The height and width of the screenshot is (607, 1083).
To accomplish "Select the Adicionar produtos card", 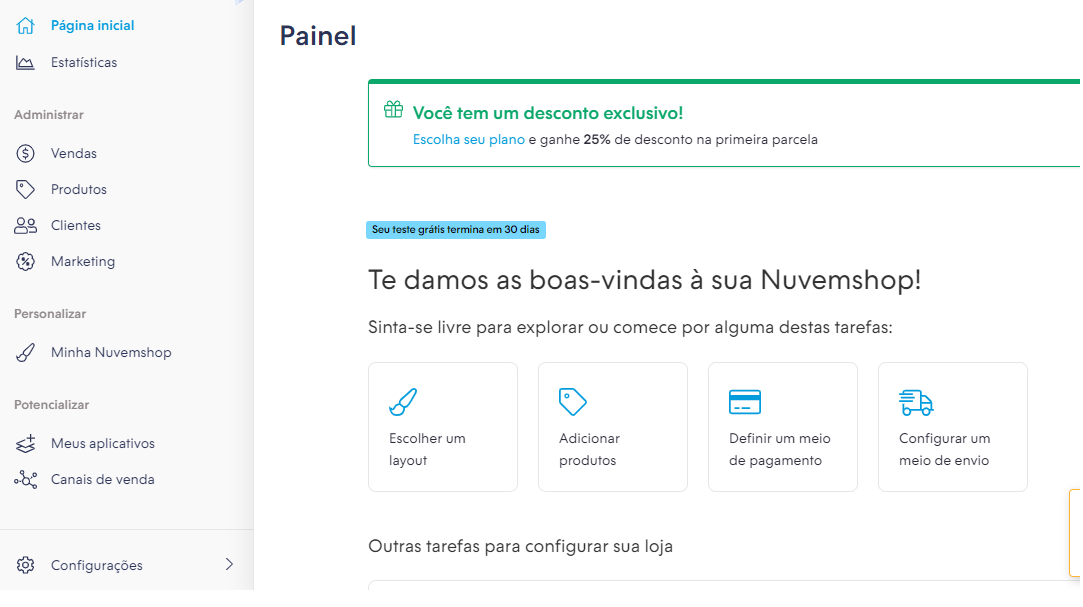I will [x=613, y=427].
